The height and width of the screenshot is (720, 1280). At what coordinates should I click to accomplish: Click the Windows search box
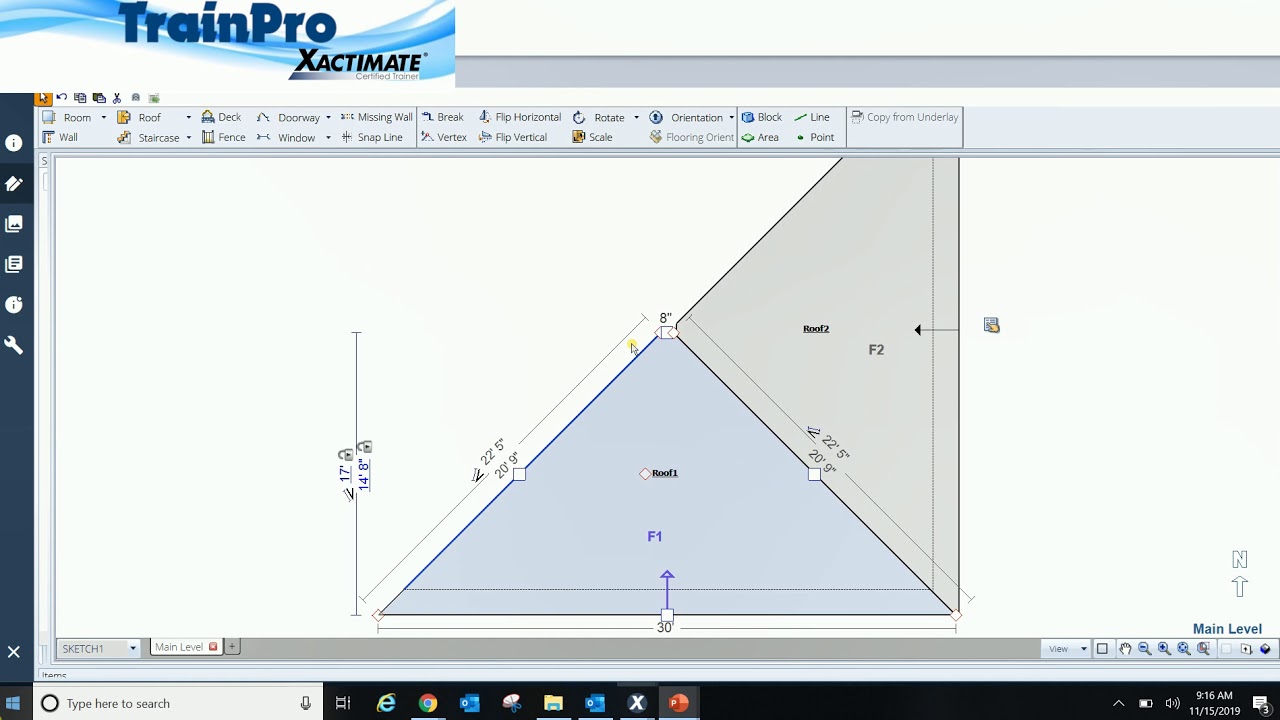coord(178,703)
